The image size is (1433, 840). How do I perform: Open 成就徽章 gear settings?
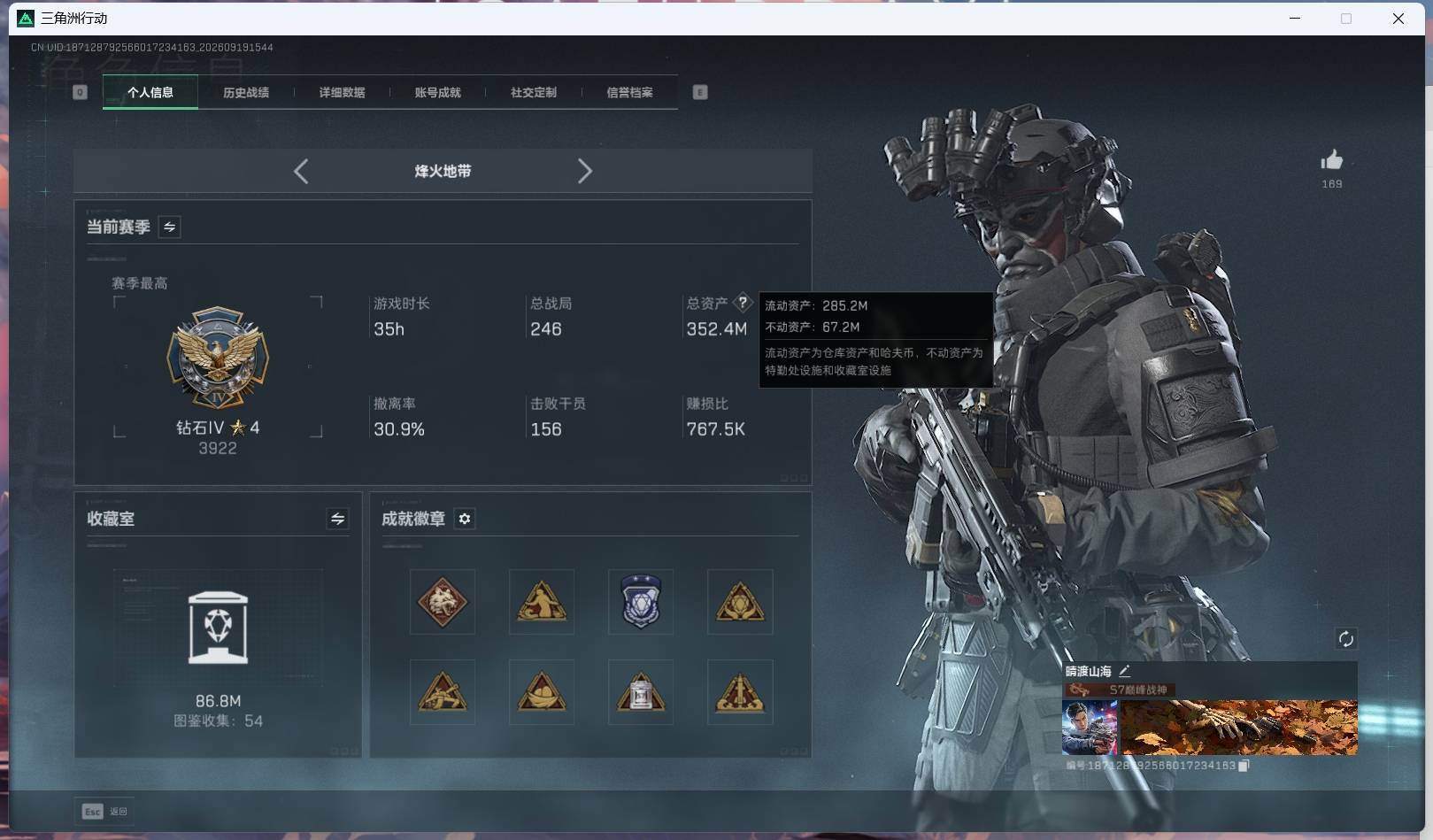pyautogui.click(x=465, y=519)
